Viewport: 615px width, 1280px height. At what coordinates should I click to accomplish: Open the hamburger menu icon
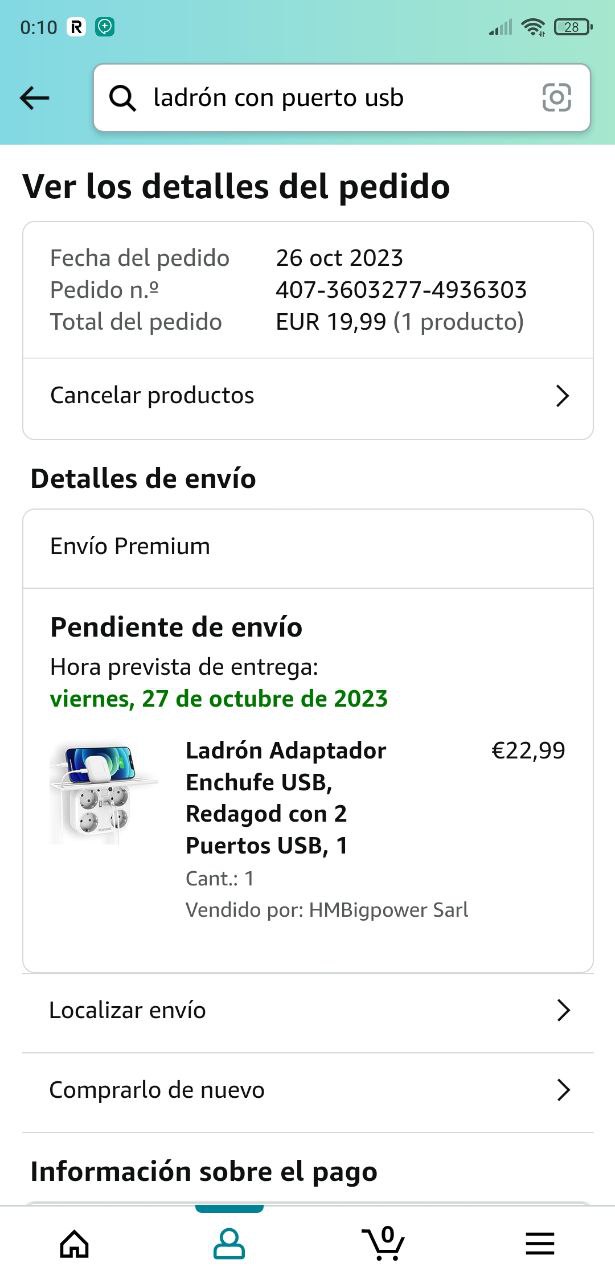tap(540, 1243)
